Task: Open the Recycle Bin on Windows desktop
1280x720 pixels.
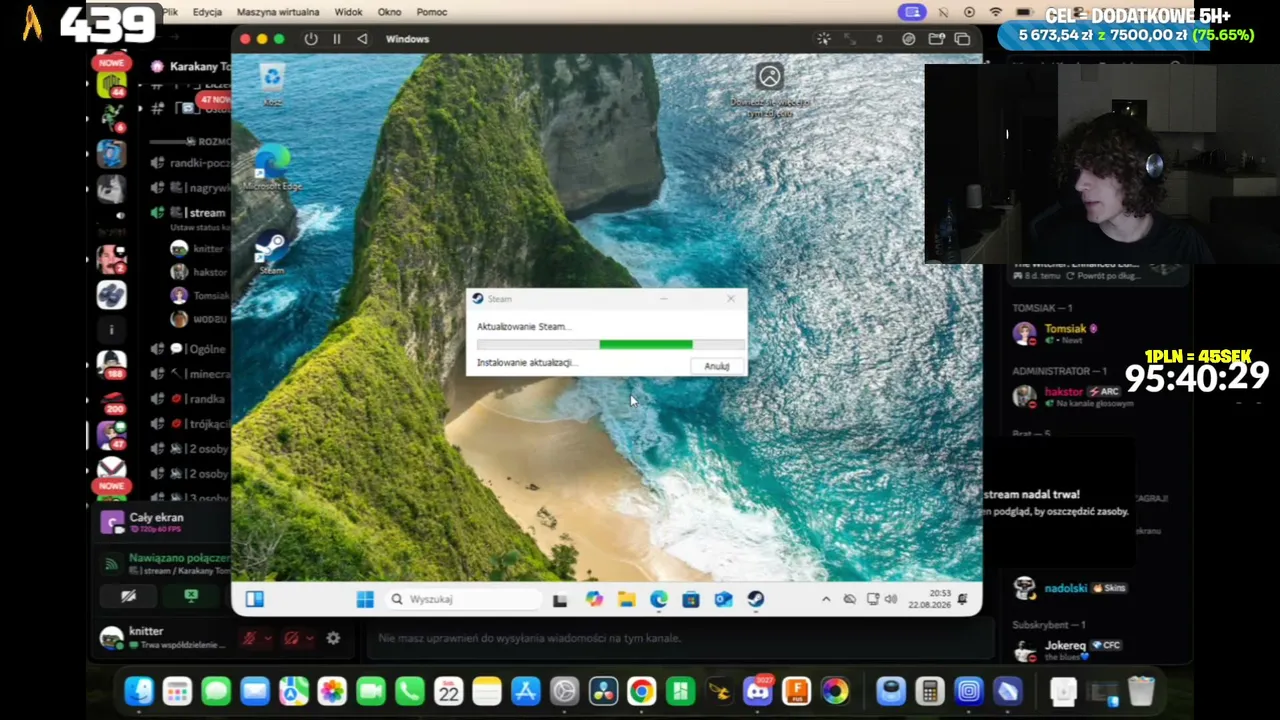Action: tap(272, 83)
